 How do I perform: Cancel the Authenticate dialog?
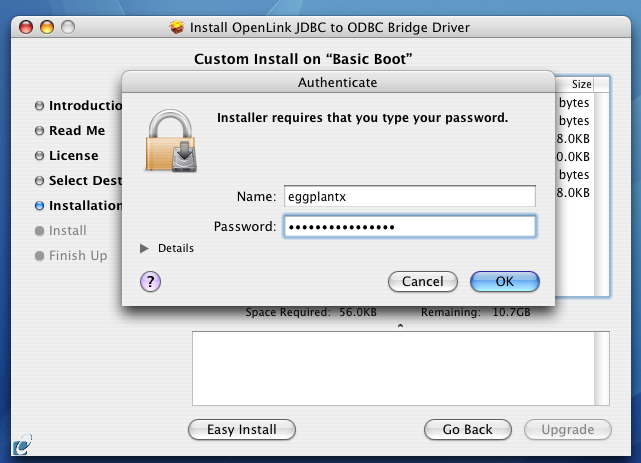click(x=423, y=282)
